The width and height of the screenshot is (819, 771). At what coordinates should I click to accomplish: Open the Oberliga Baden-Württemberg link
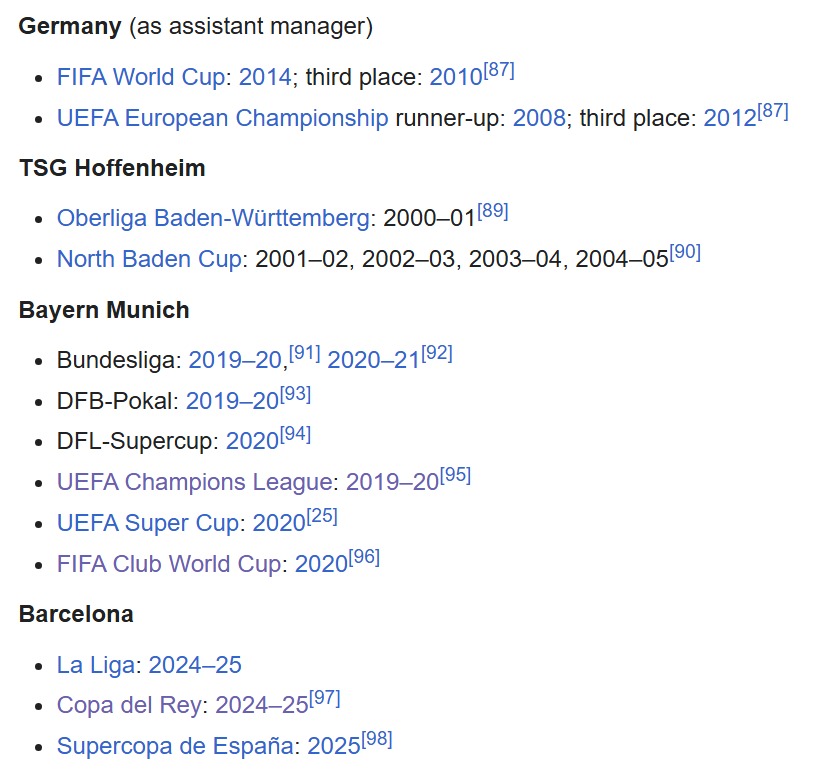pyautogui.click(x=213, y=218)
